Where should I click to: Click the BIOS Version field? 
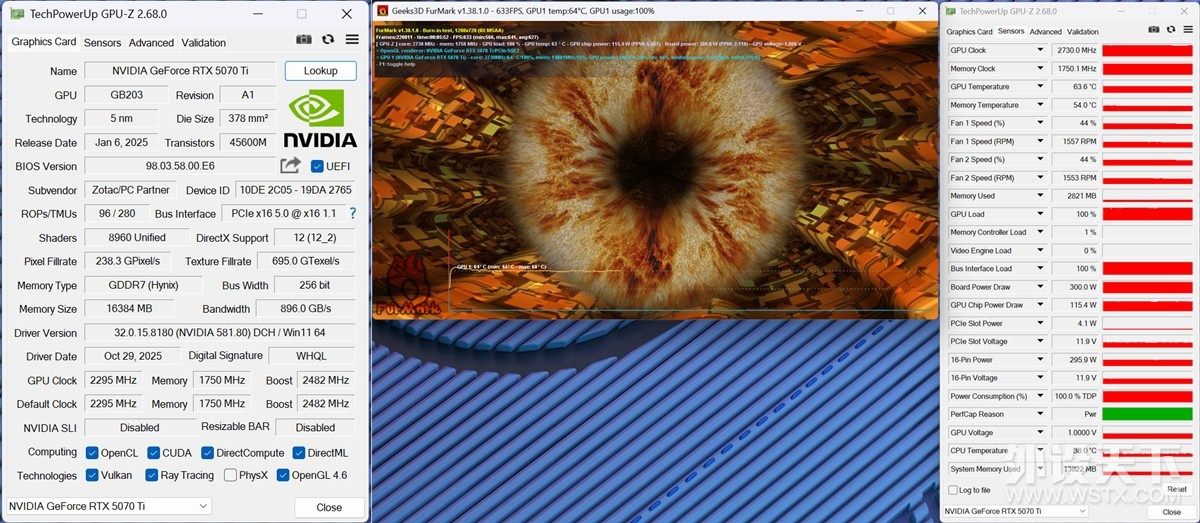179,166
